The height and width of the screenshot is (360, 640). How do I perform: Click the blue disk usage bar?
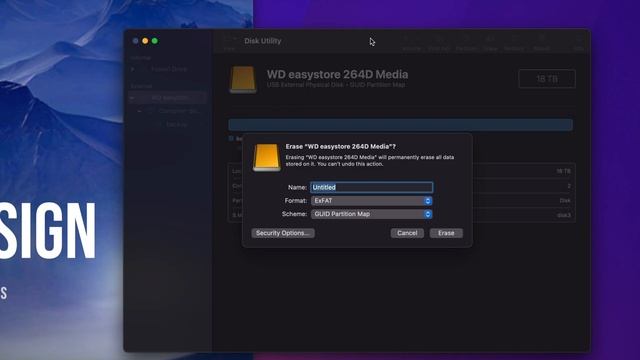click(400, 125)
